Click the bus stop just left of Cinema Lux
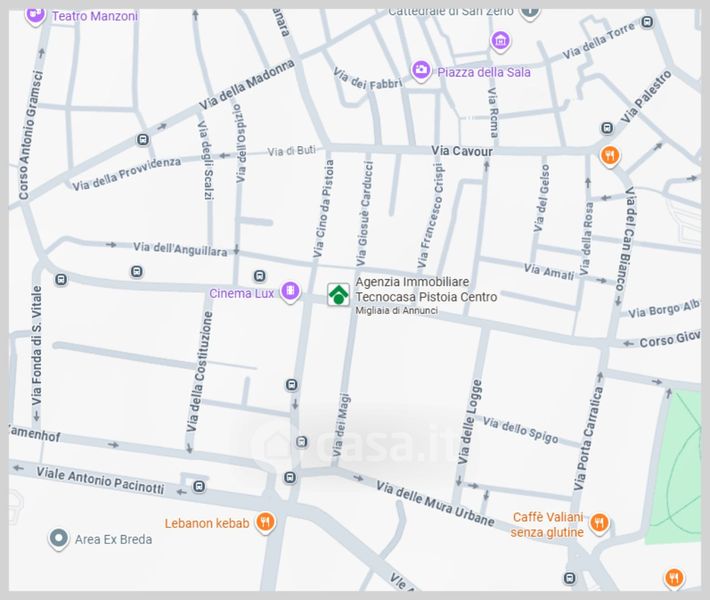Viewport: 710px width, 600px height. 260,276
